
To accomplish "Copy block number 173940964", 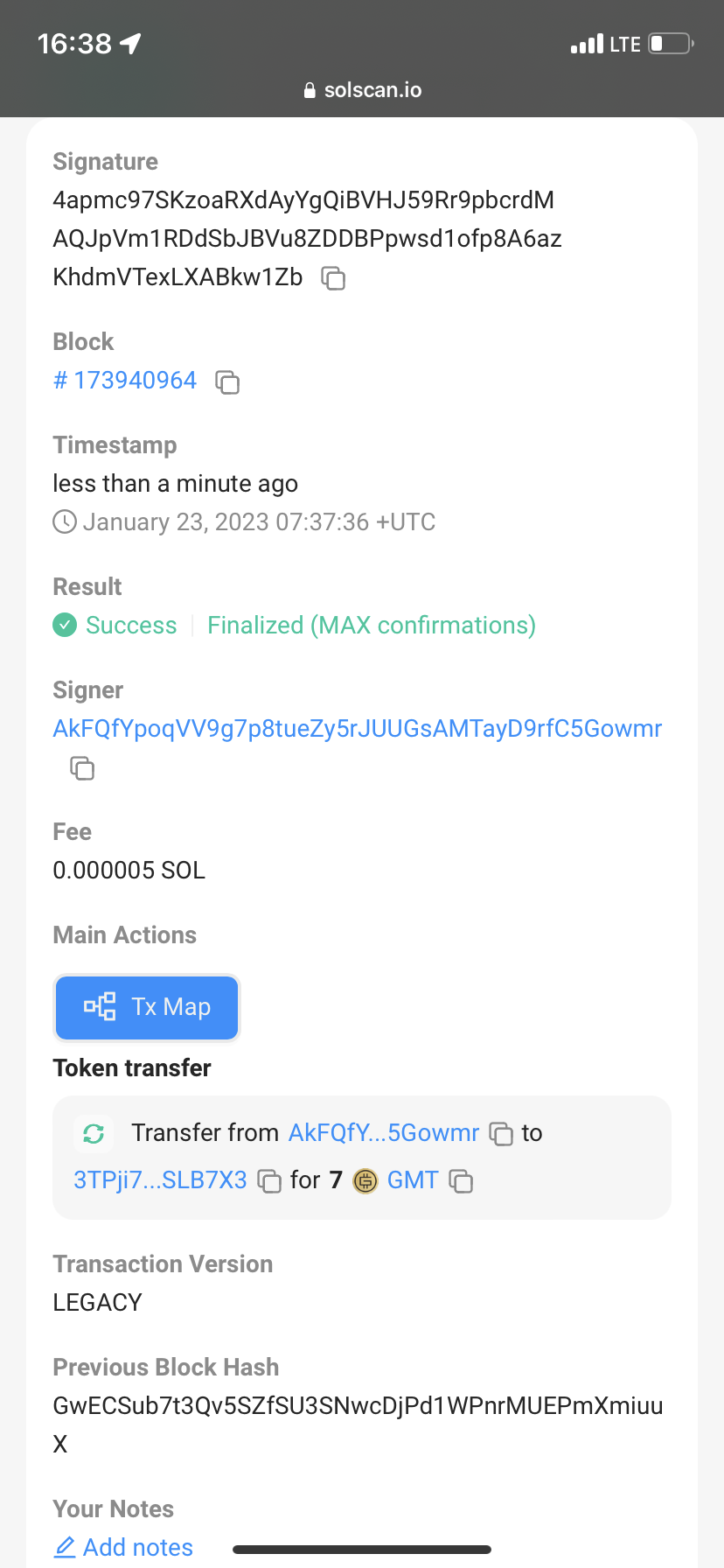I will 227,381.
